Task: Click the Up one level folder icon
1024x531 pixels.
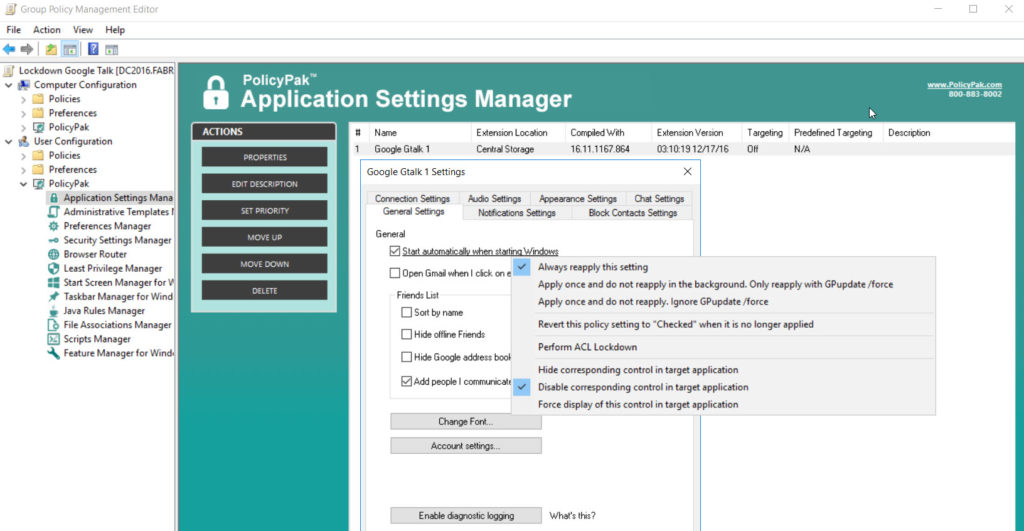Action: click(50, 50)
